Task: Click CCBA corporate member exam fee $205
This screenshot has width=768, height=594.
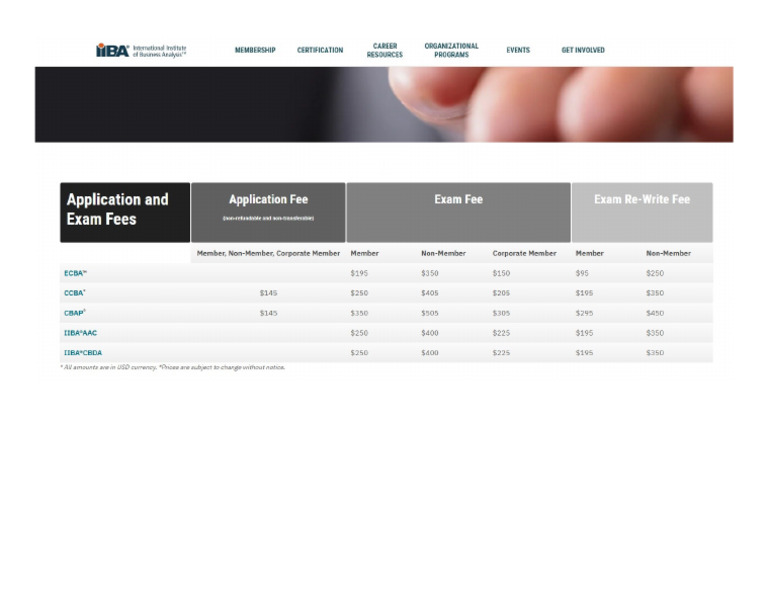Action: (501, 293)
